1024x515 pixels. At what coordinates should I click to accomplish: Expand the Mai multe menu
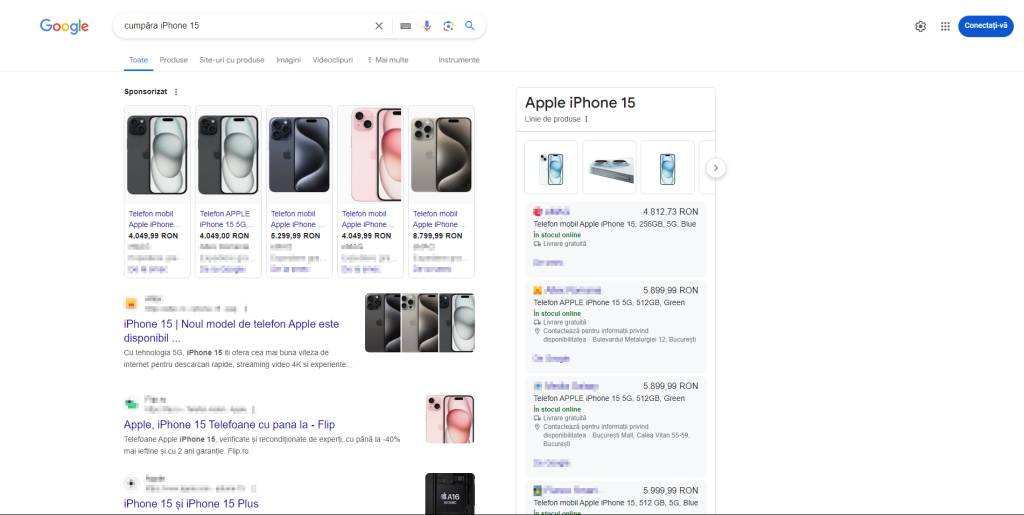tap(388, 60)
